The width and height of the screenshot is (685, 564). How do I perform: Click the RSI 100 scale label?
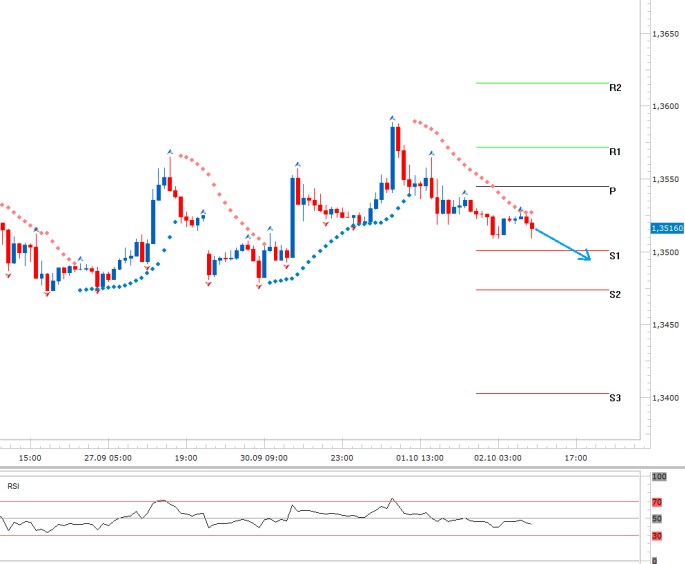659,477
